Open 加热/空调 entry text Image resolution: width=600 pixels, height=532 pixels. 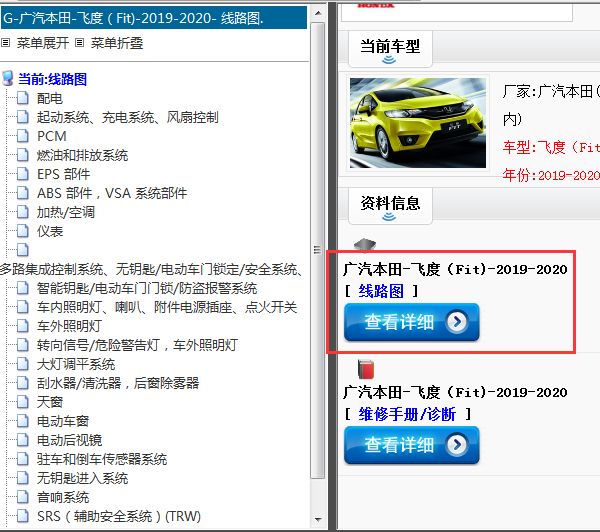click(x=66, y=212)
